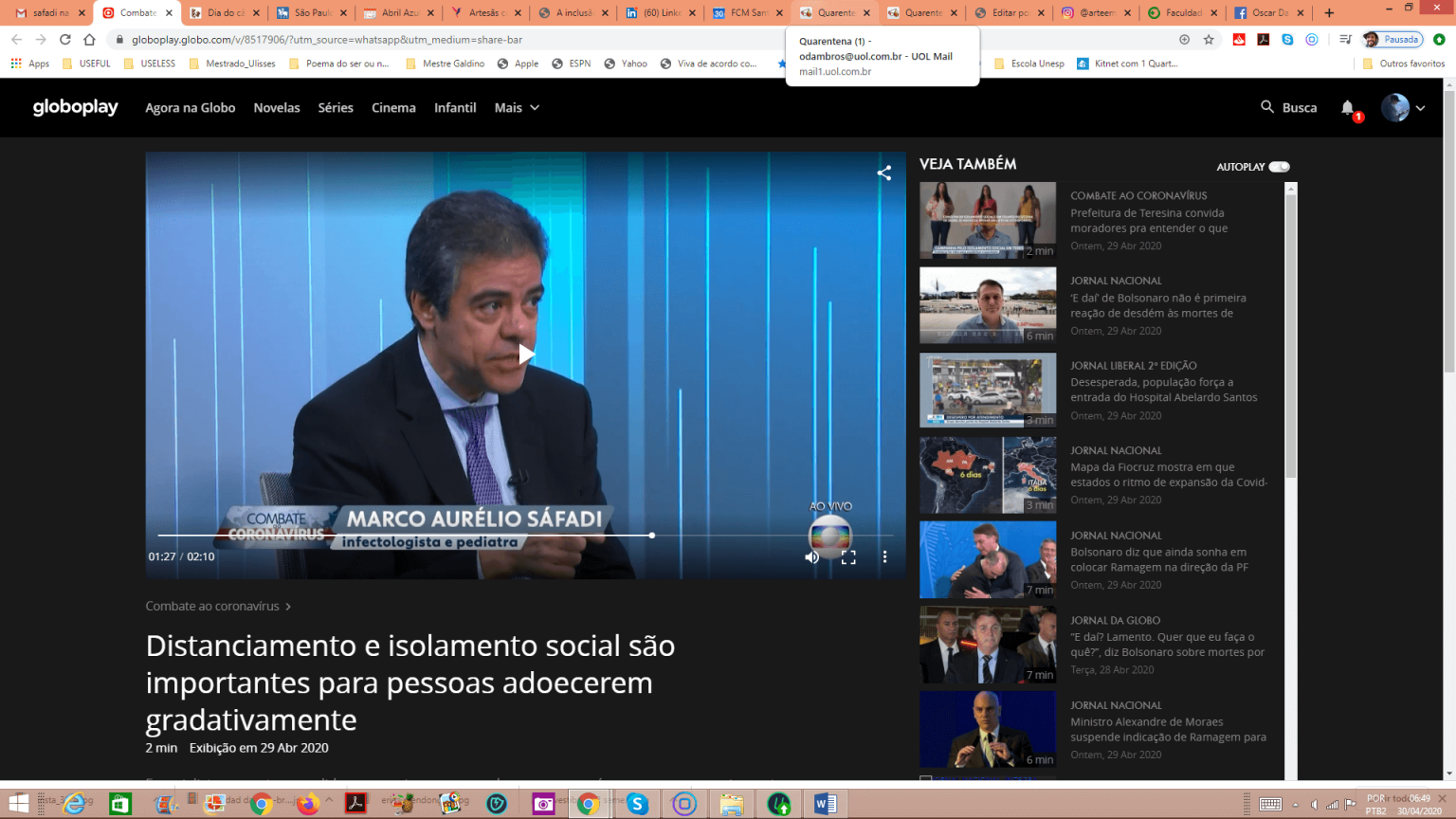Open the video player three-dot options menu
Screen dimensions: 1456x819
(x=884, y=557)
